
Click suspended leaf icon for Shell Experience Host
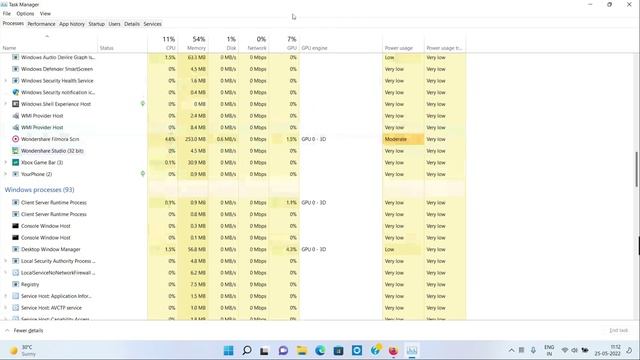click(x=142, y=104)
